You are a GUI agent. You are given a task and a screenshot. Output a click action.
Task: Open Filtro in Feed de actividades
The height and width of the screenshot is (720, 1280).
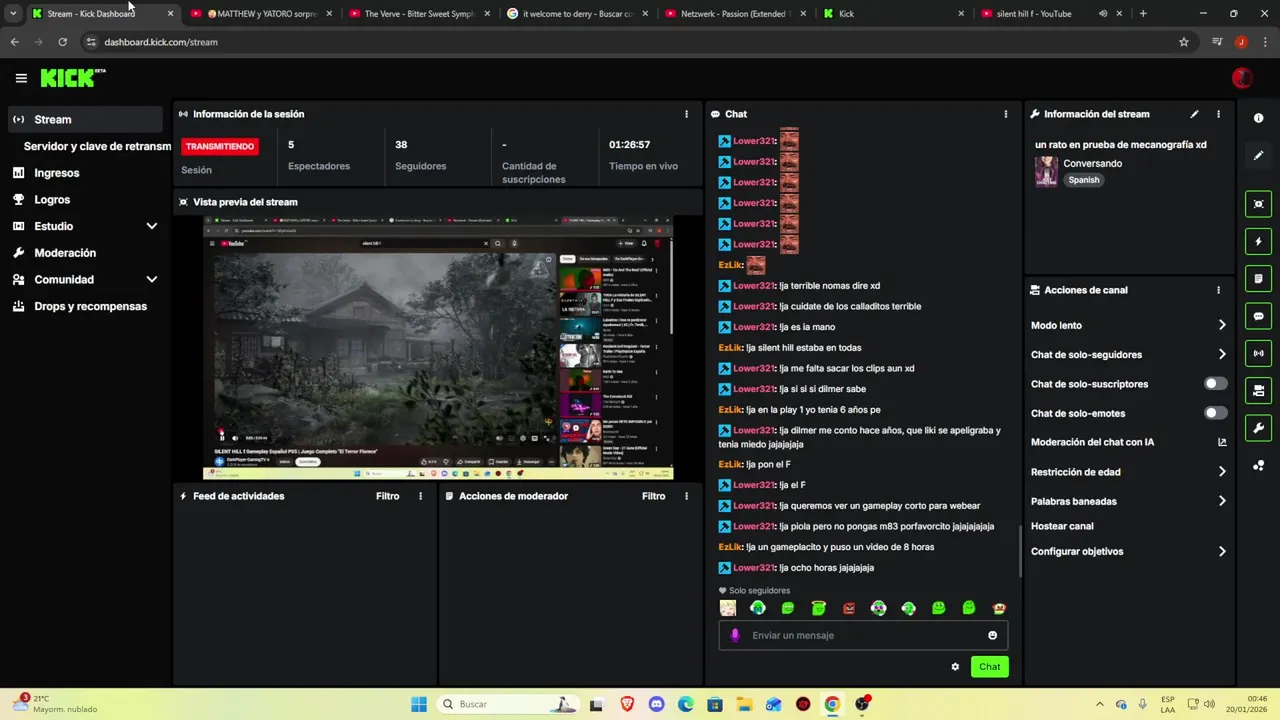pos(387,496)
